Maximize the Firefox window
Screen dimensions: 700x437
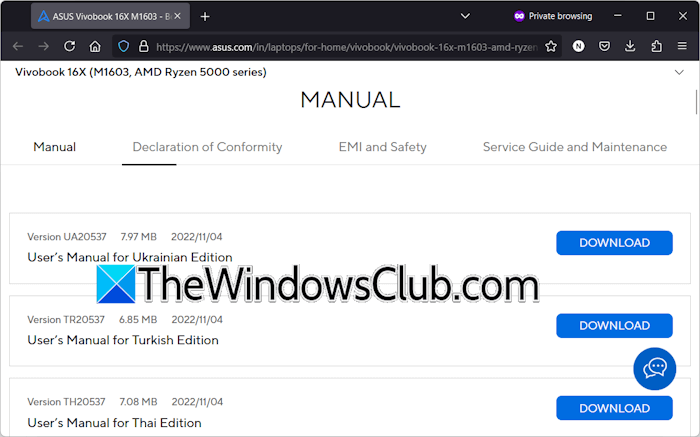[x=650, y=16]
